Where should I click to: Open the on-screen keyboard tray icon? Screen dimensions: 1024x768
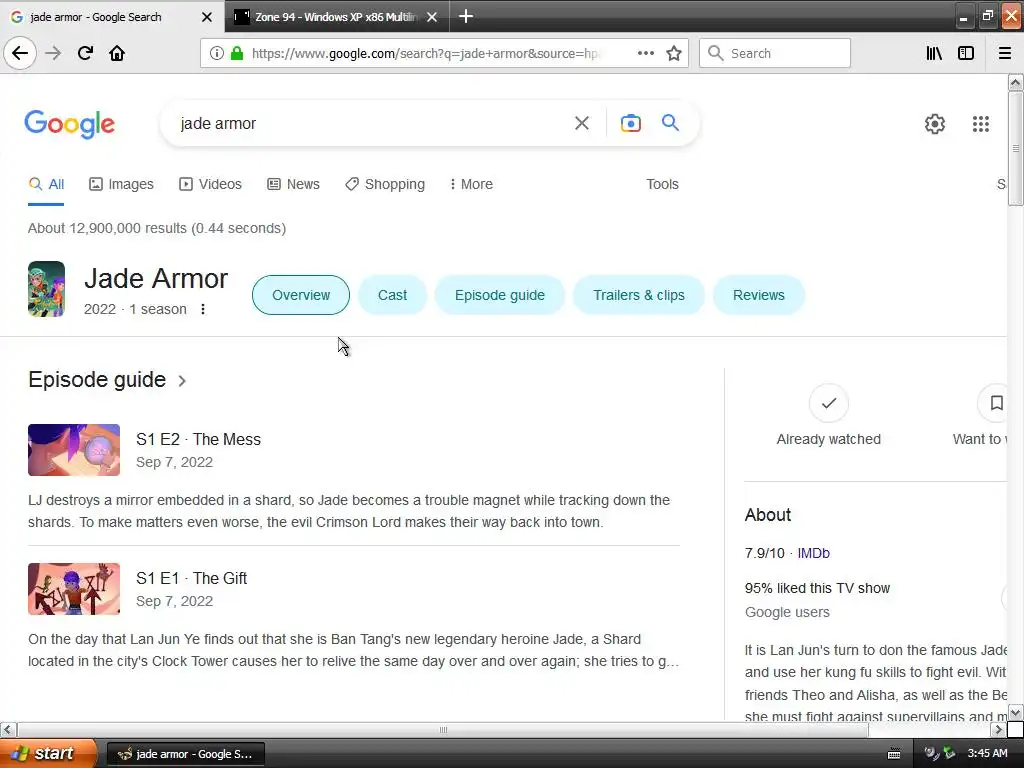(893, 754)
